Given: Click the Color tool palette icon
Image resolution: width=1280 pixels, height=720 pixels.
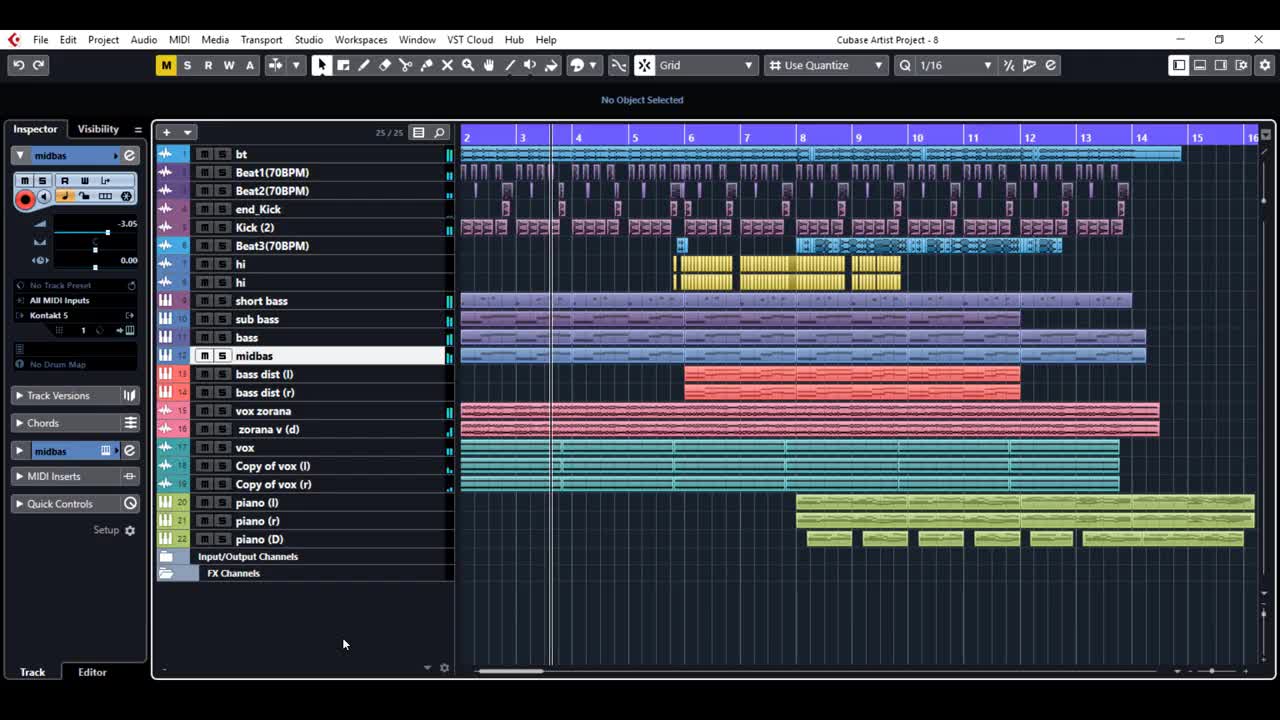Looking at the screenshot, I should click(x=576, y=65).
